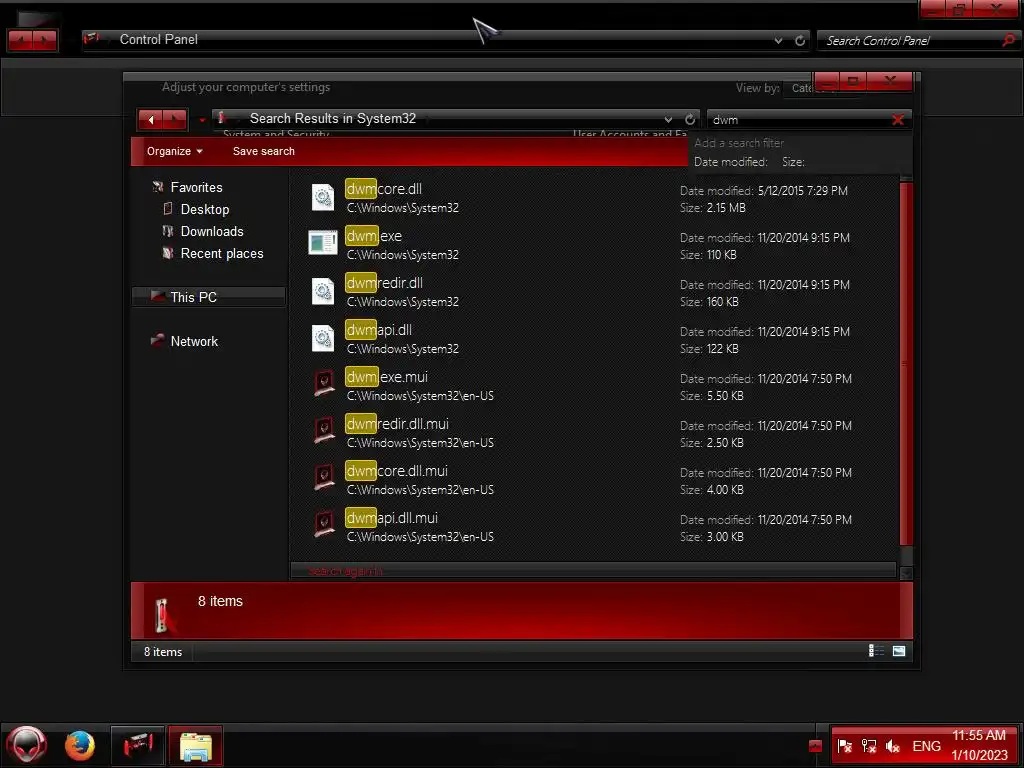
Task: Open the taskbar clock showing 11:55 AM
Action: tap(978, 745)
